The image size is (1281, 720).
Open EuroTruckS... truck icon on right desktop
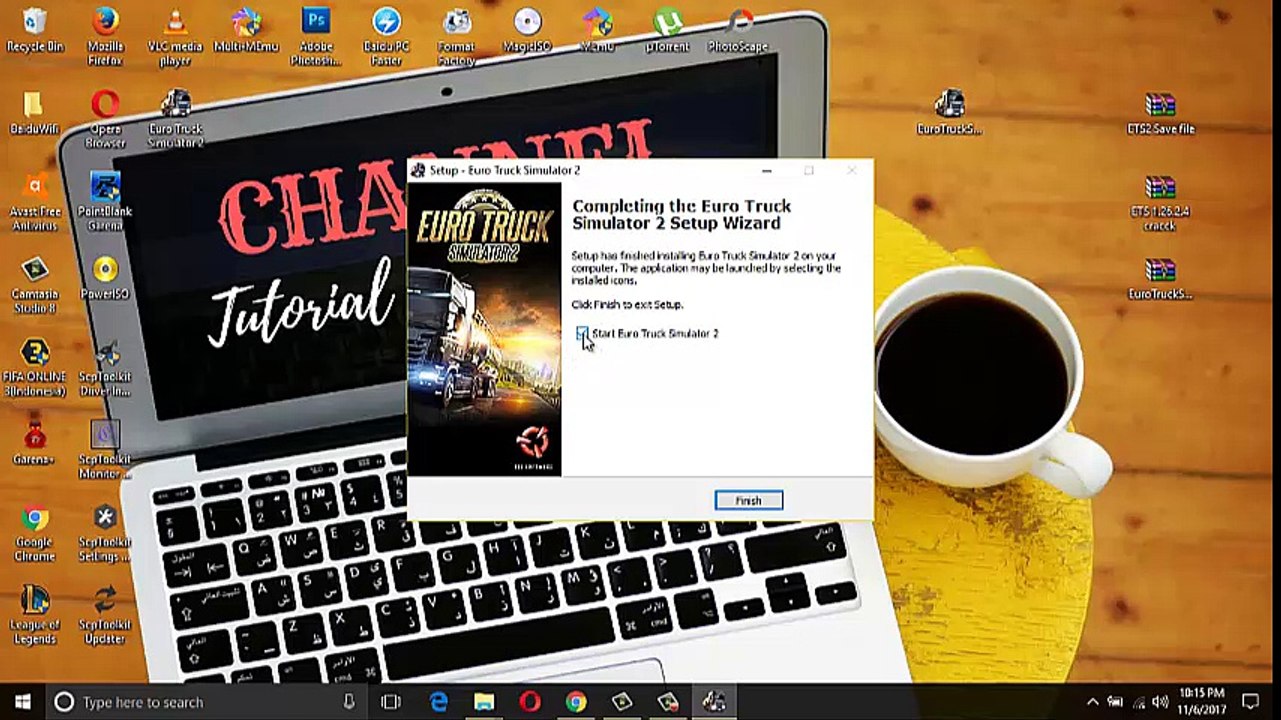[949, 112]
